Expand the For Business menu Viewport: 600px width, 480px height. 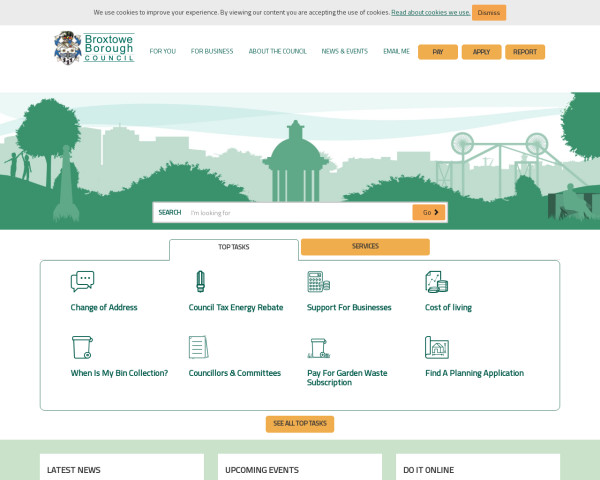click(x=212, y=51)
